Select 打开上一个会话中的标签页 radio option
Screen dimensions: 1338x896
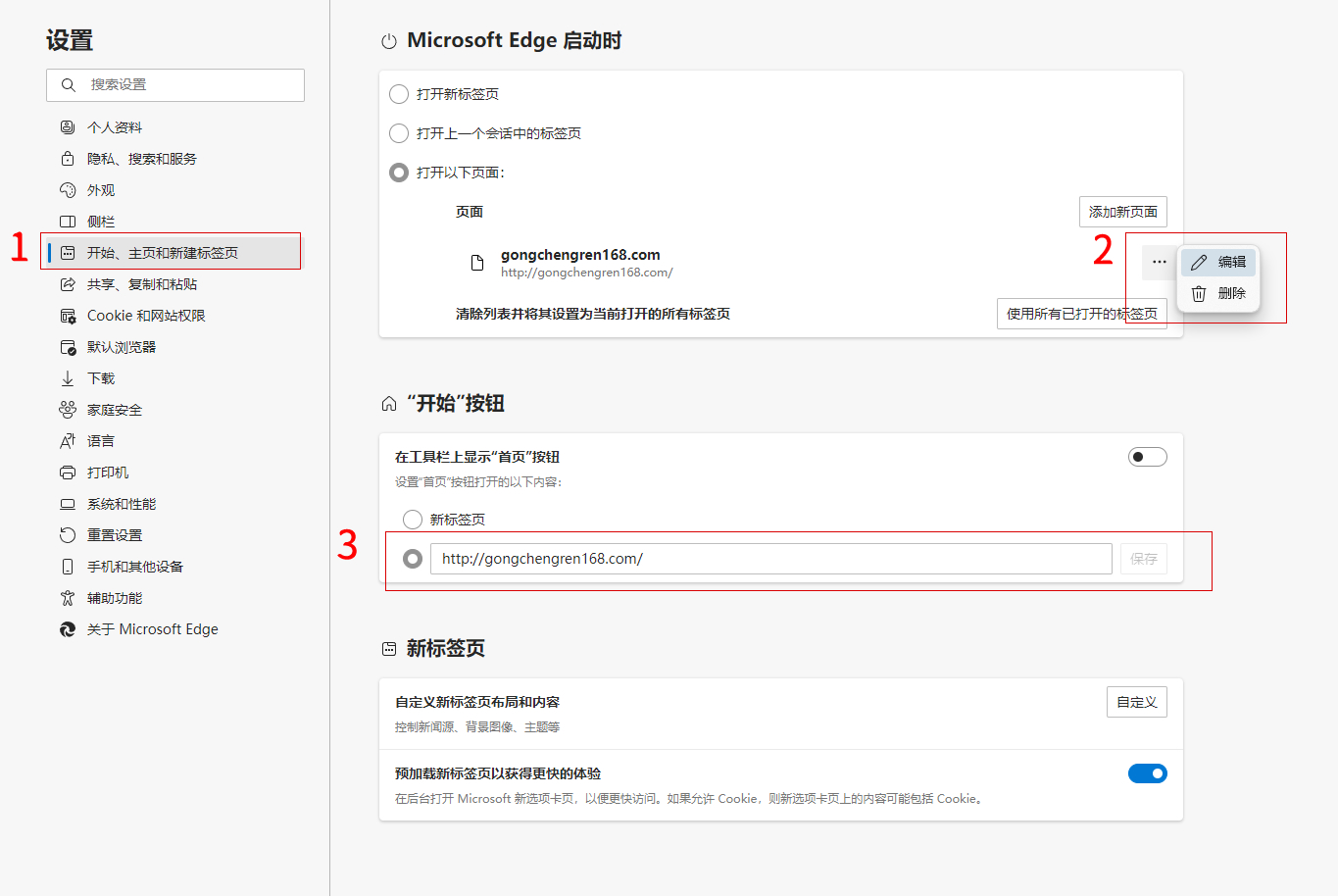pos(399,133)
